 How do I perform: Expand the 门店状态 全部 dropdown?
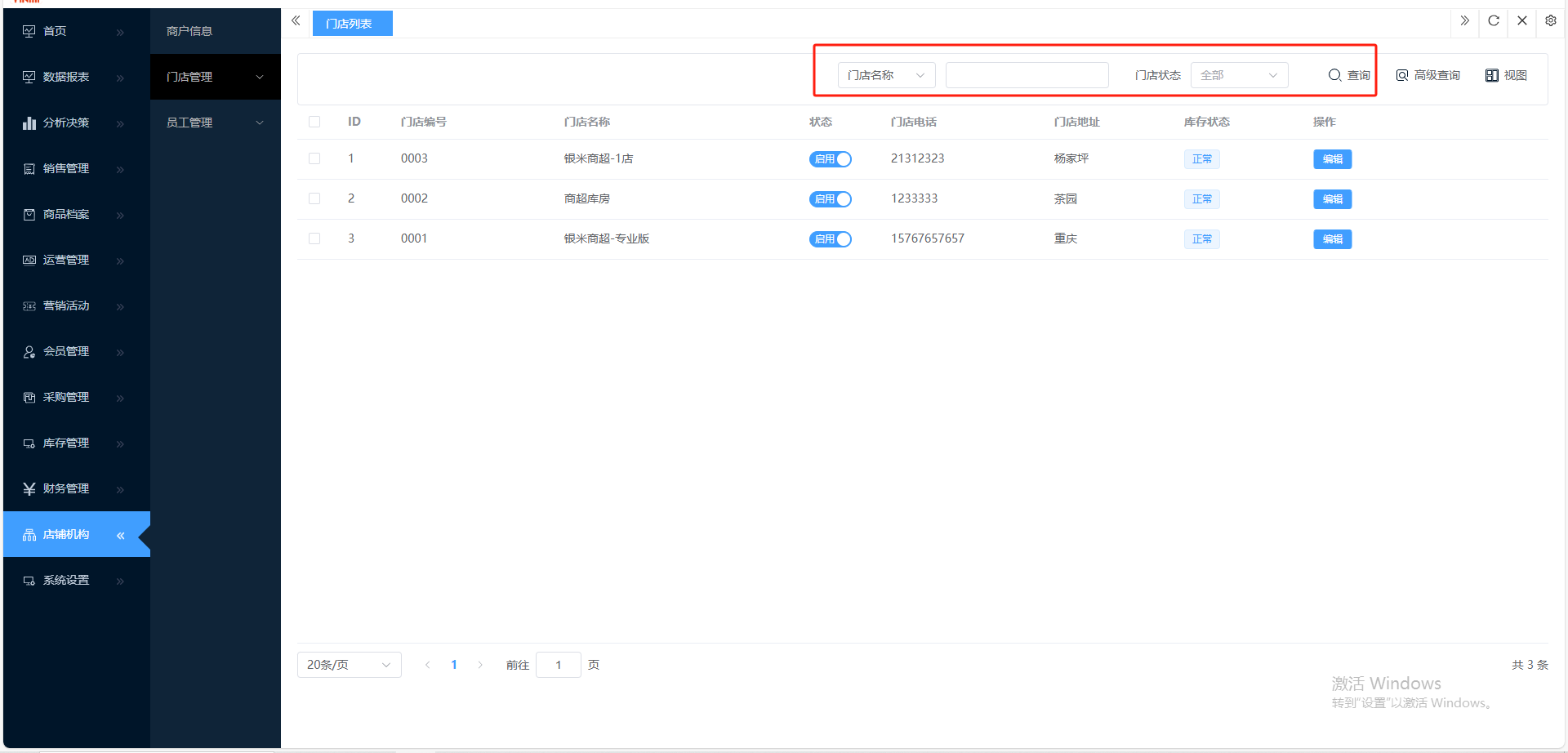tap(1239, 75)
